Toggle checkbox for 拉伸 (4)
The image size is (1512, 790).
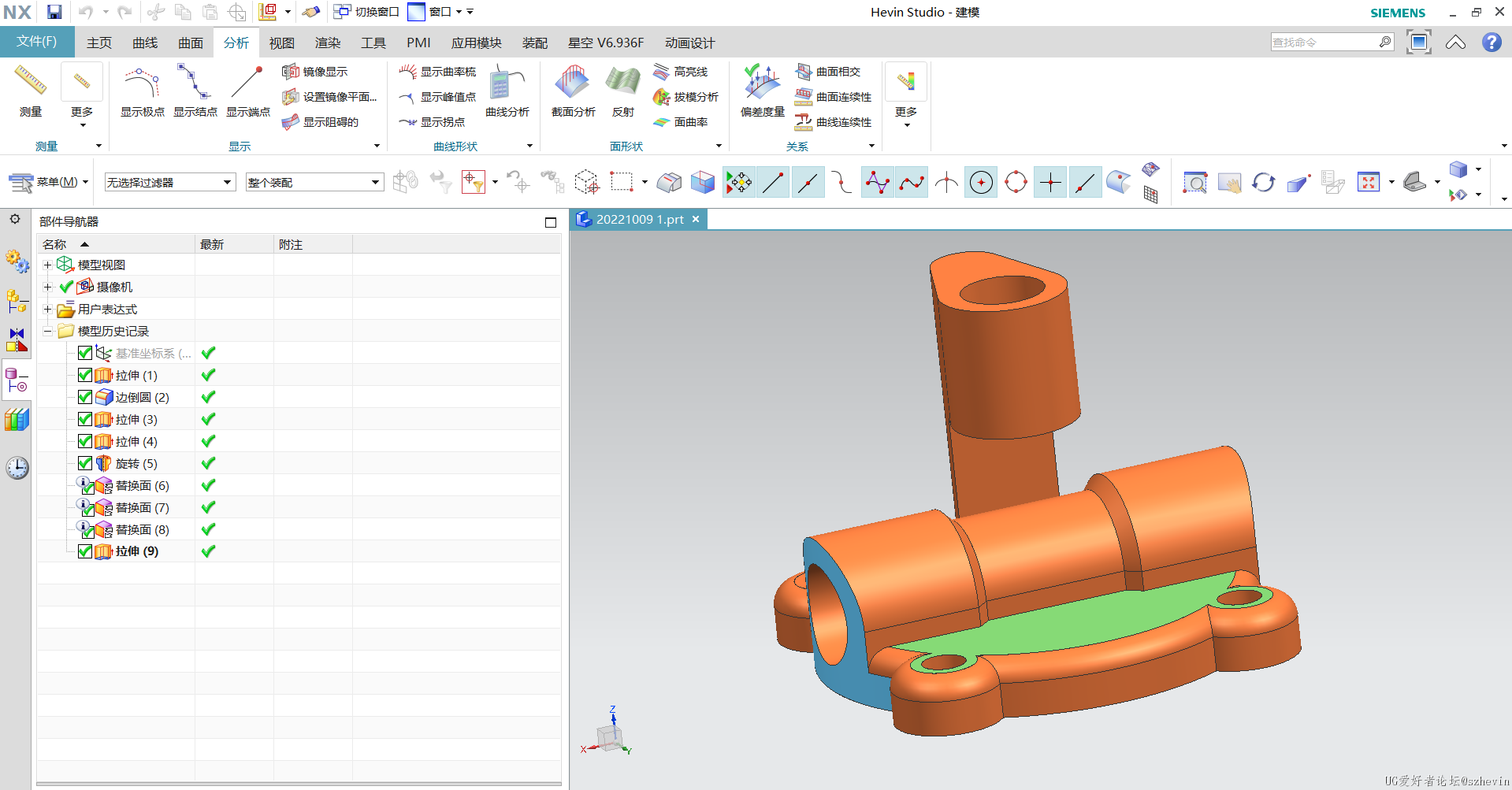pyautogui.click(x=85, y=441)
